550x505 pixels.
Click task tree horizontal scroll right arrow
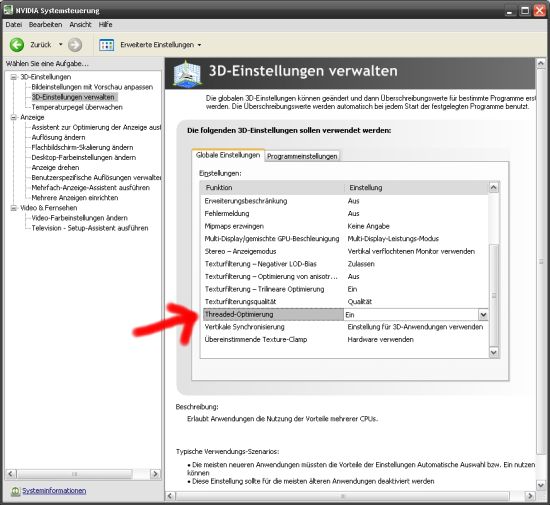[155, 474]
